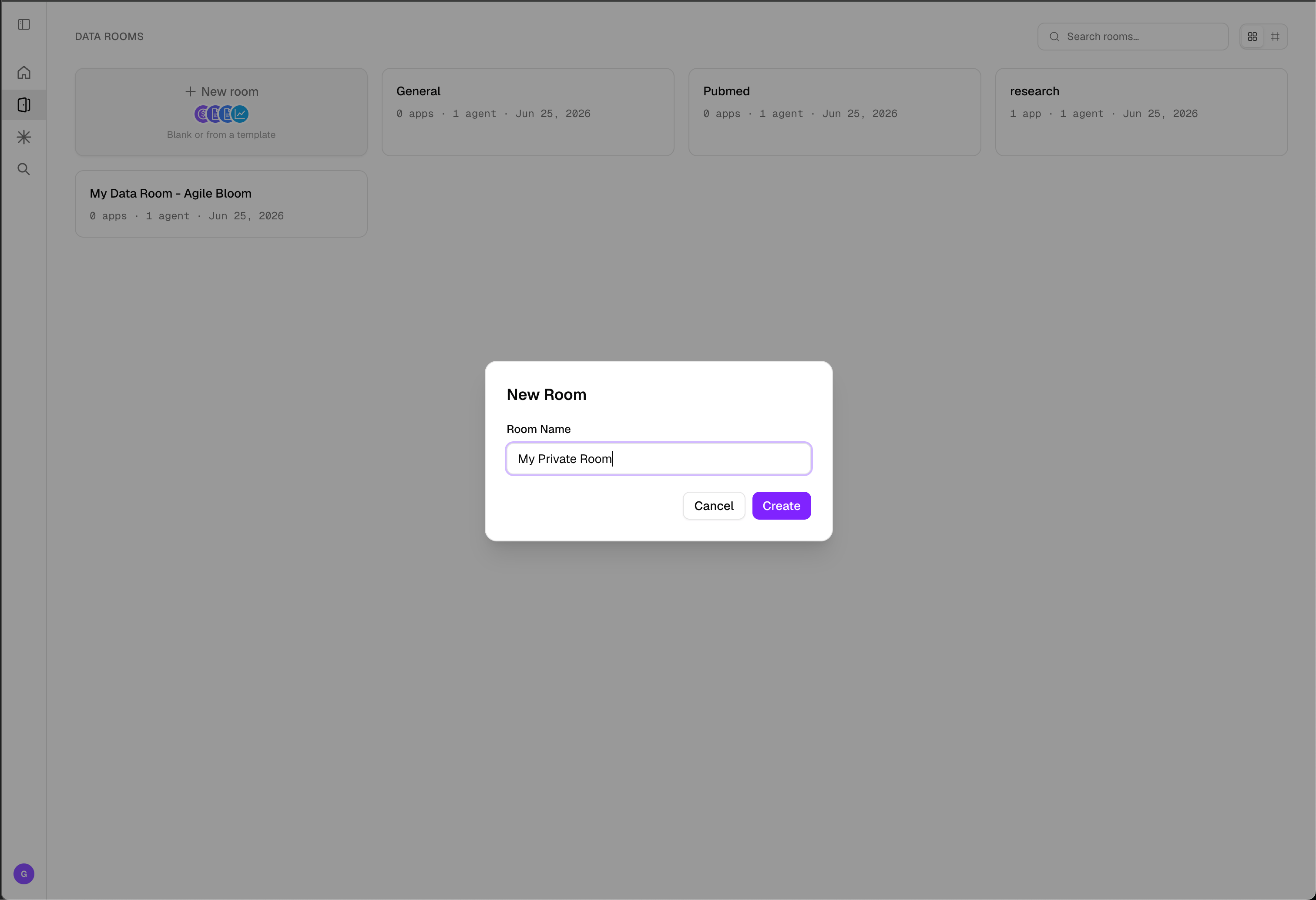Screen dimensions: 1316x900
Task: Click 'Blank or from a template' text
Action: click(221, 135)
